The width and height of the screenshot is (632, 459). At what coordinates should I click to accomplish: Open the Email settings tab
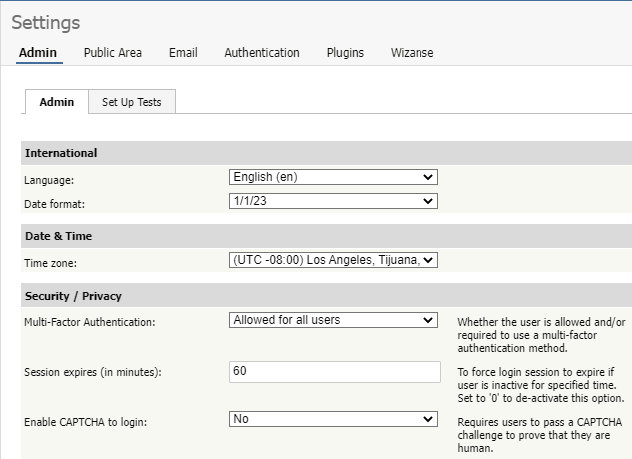(x=183, y=53)
